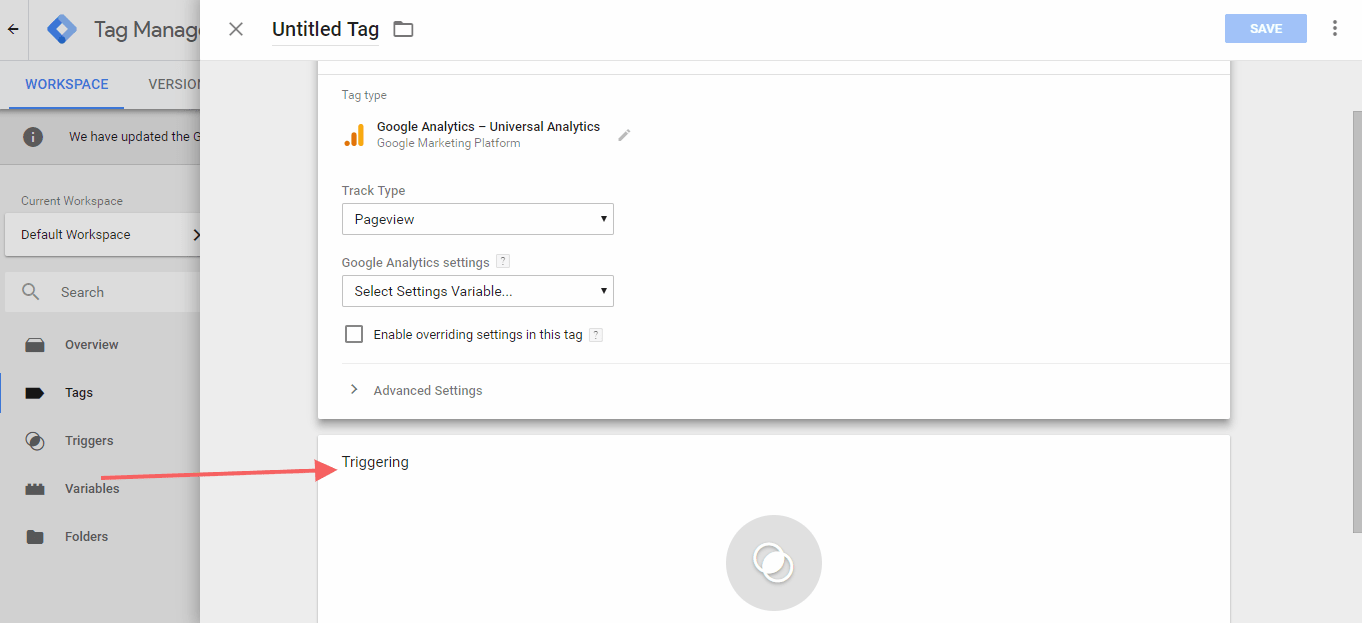Click the Untitled Tag name field
This screenshot has width=1362, height=623.
click(x=325, y=30)
